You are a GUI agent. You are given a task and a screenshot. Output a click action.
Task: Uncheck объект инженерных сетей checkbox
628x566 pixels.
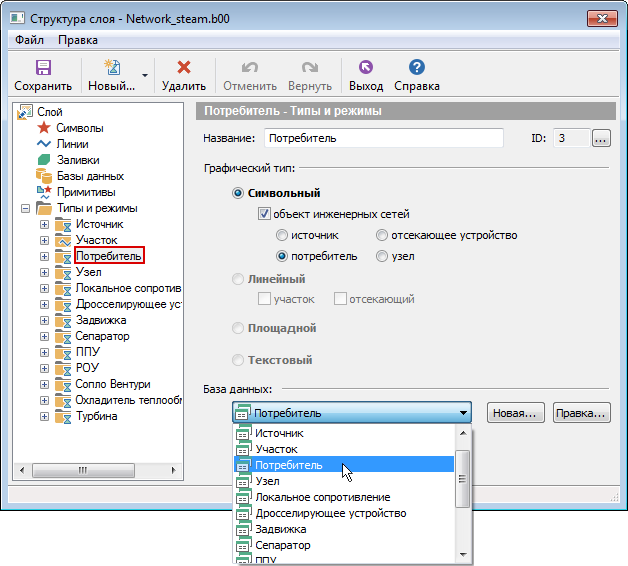point(265,214)
